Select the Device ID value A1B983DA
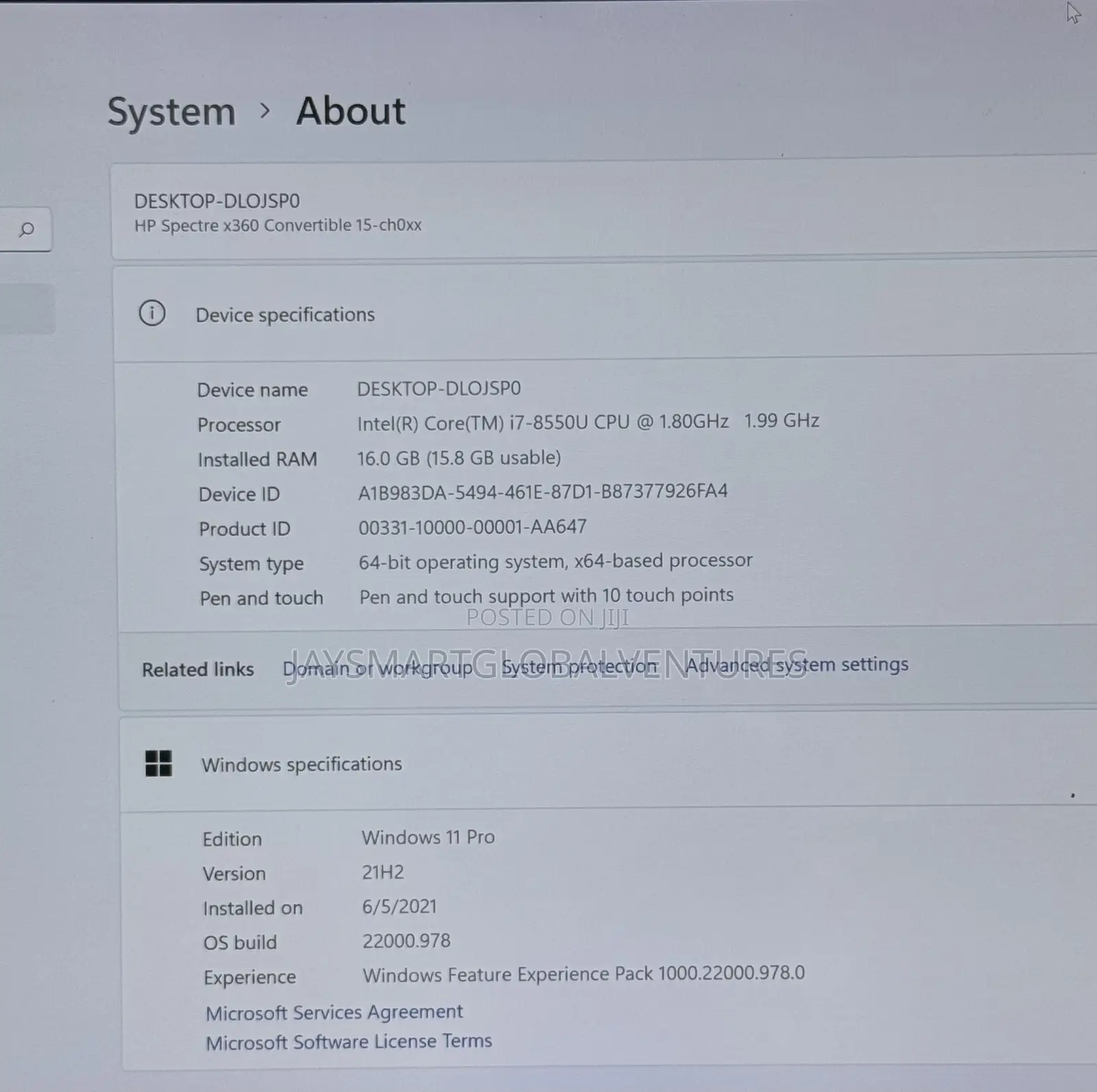 point(543,492)
